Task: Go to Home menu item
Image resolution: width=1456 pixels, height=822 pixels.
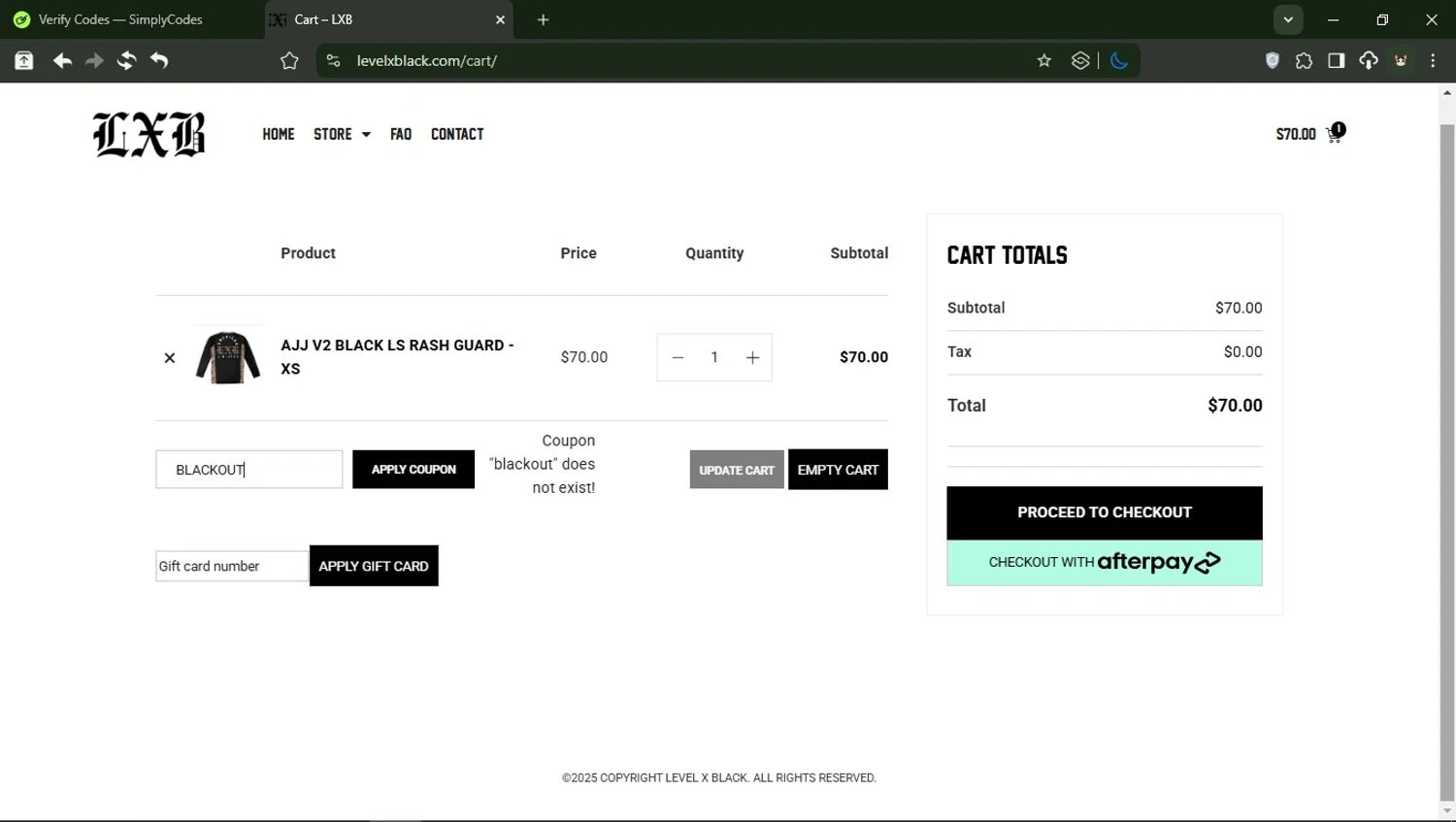Action: [x=279, y=134]
